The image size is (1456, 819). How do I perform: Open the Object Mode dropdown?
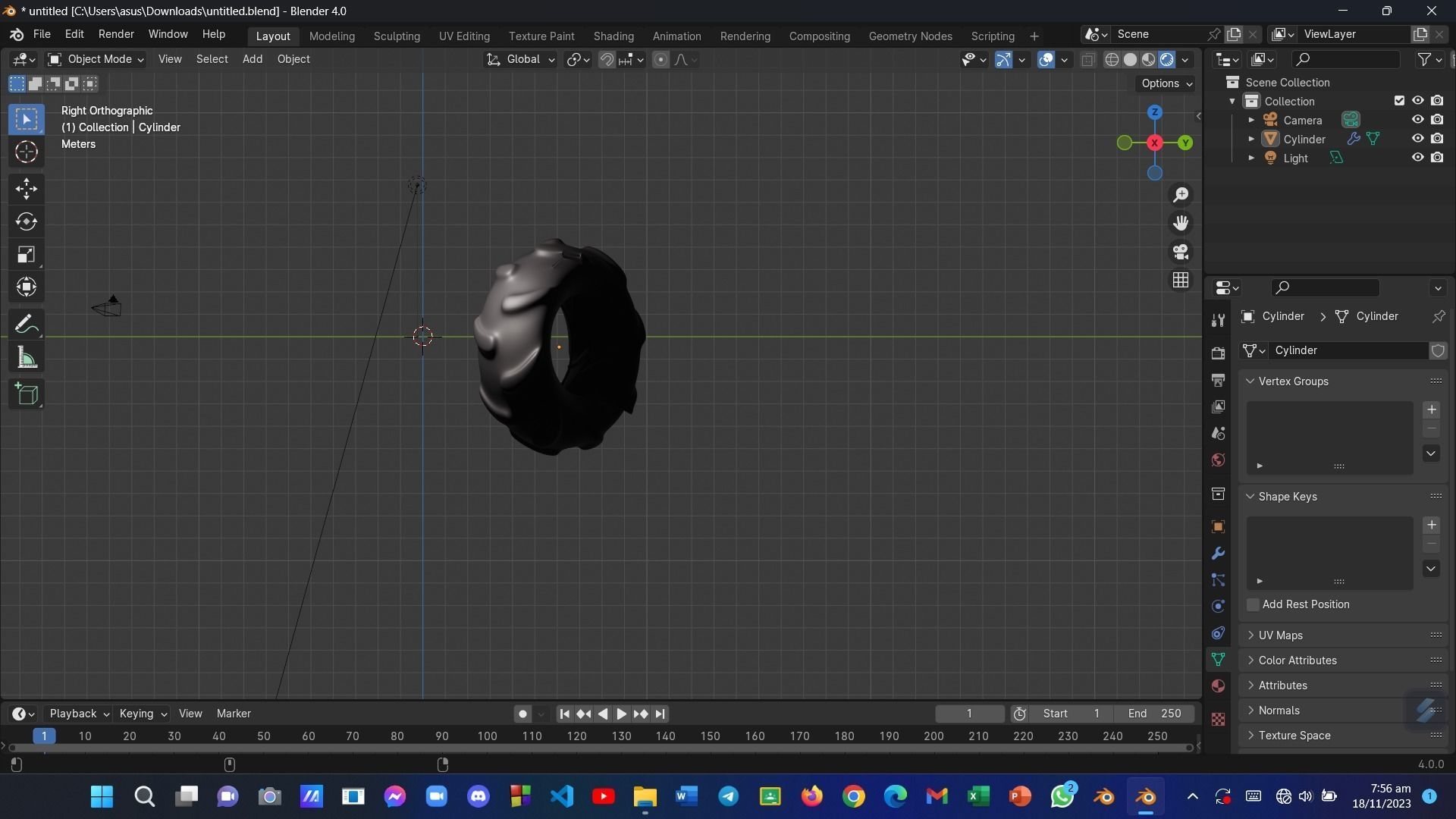click(x=96, y=59)
